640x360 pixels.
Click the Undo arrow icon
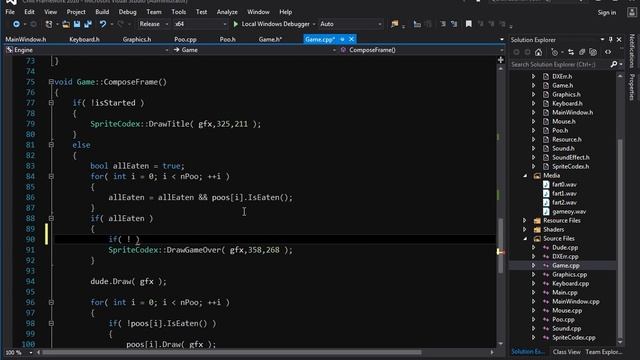tap(102, 24)
